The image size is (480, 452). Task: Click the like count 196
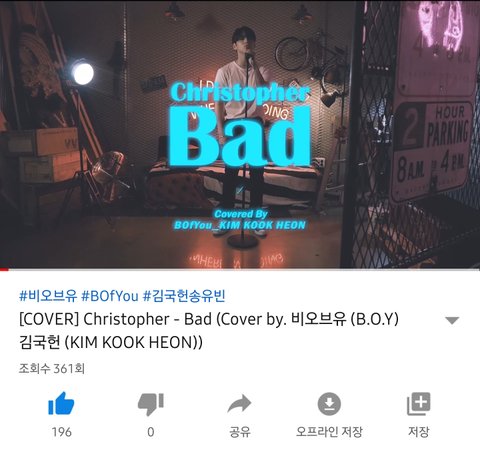point(62,432)
